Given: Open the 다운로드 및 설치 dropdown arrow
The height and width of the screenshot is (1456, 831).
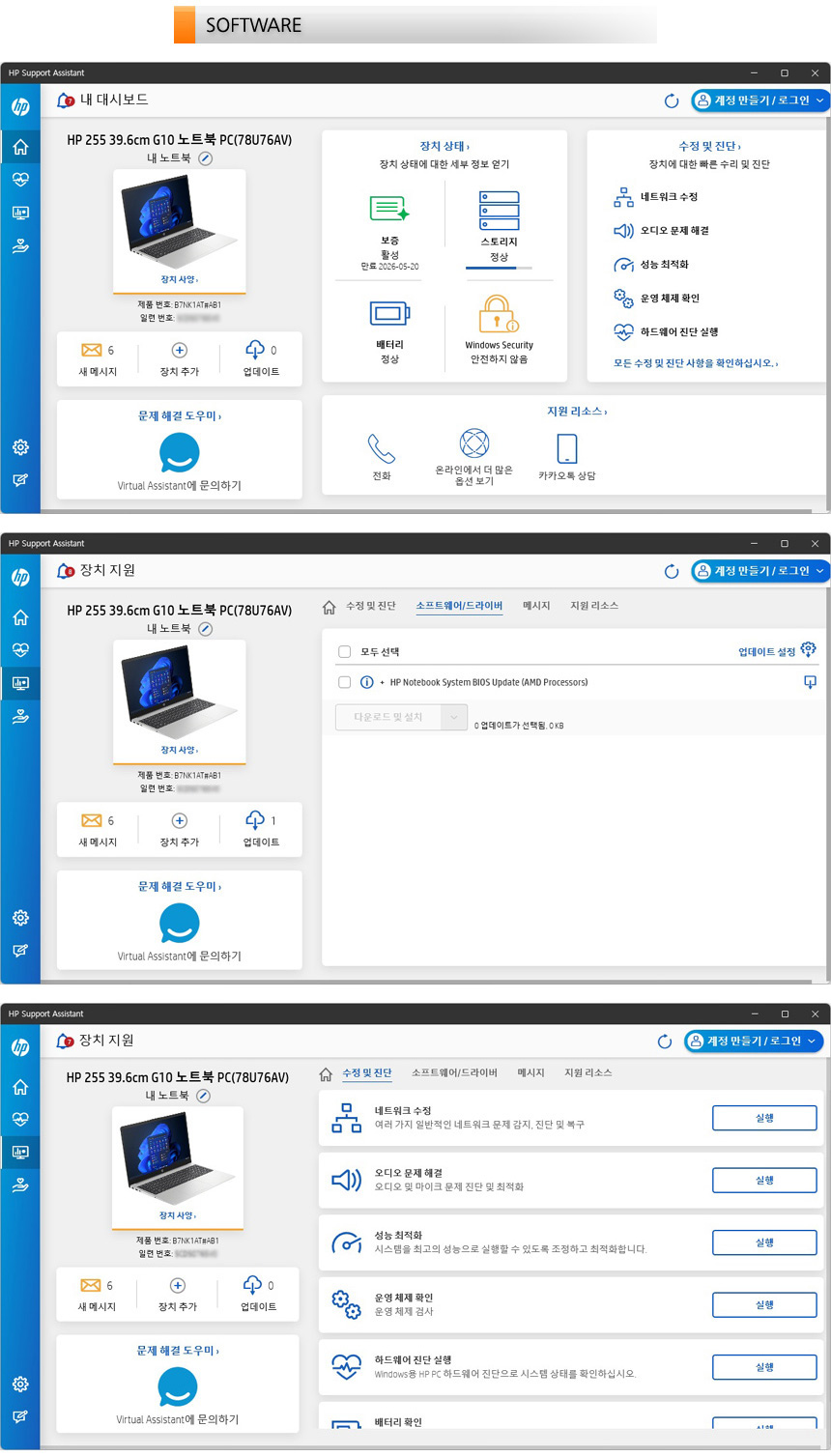Looking at the screenshot, I should point(454,717).
